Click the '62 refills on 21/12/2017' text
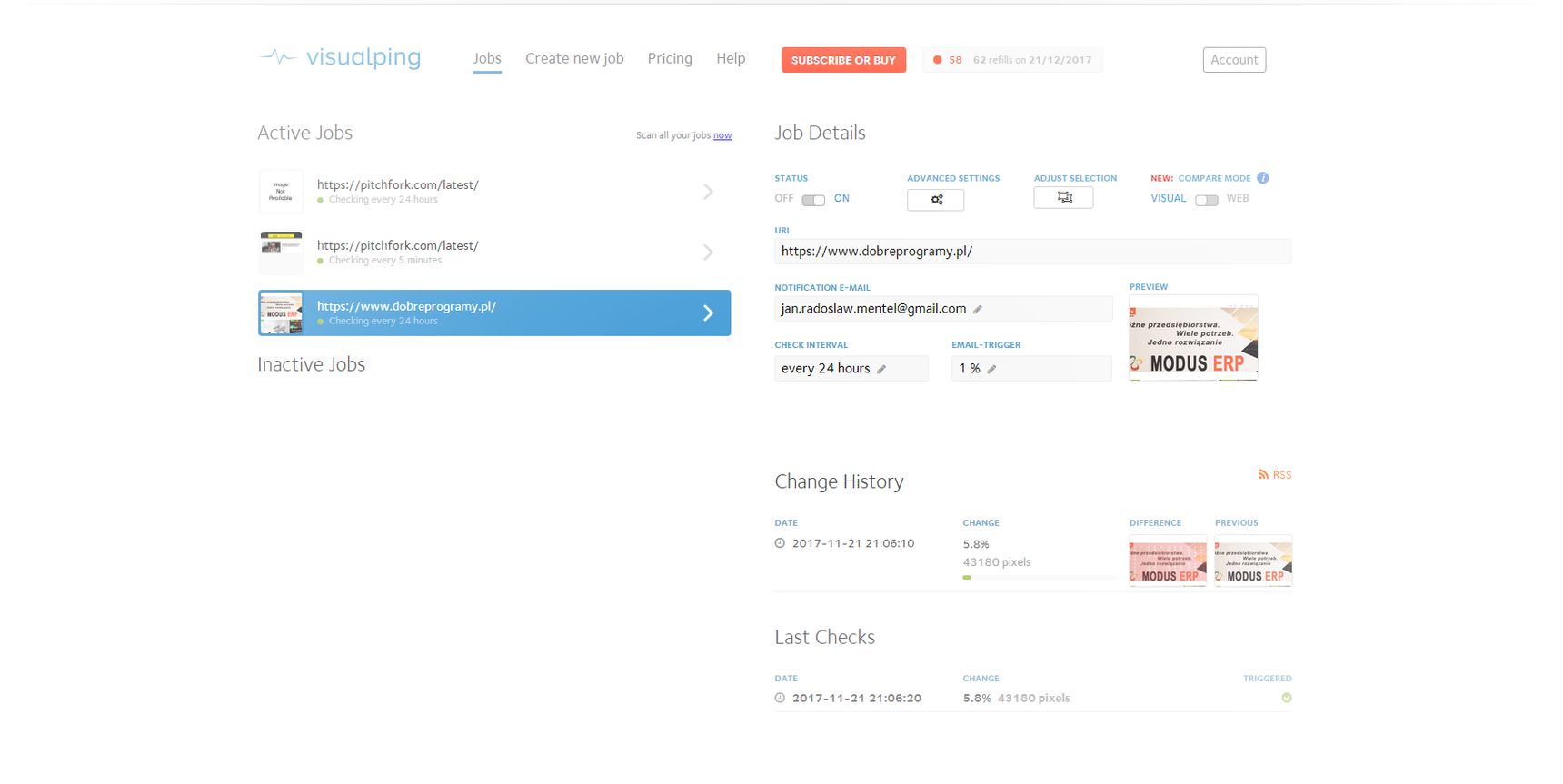Image resolution: width=1563 pixels, height=784 pixels. (1032, 60)
